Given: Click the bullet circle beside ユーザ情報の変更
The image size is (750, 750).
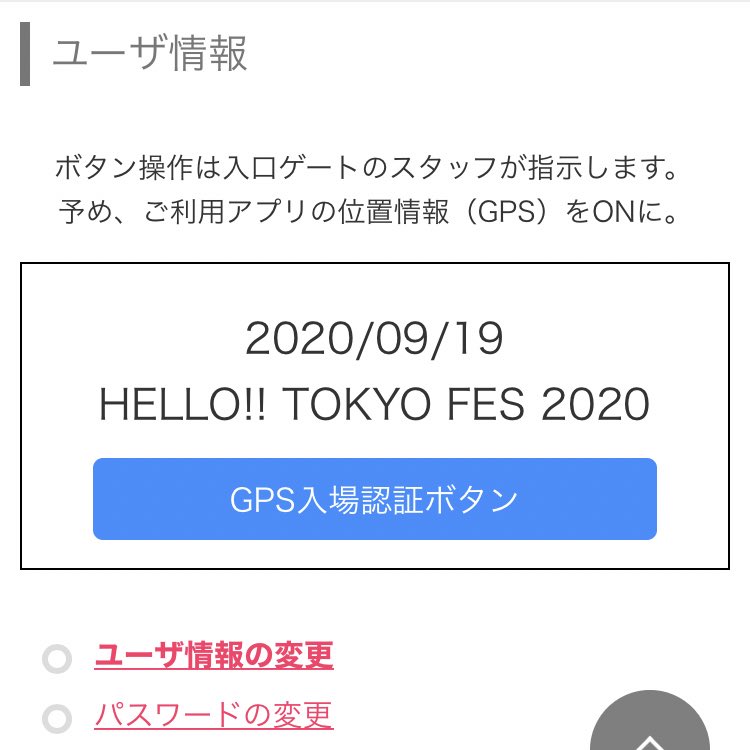Looking at the screenshot, I should (58, 659).
